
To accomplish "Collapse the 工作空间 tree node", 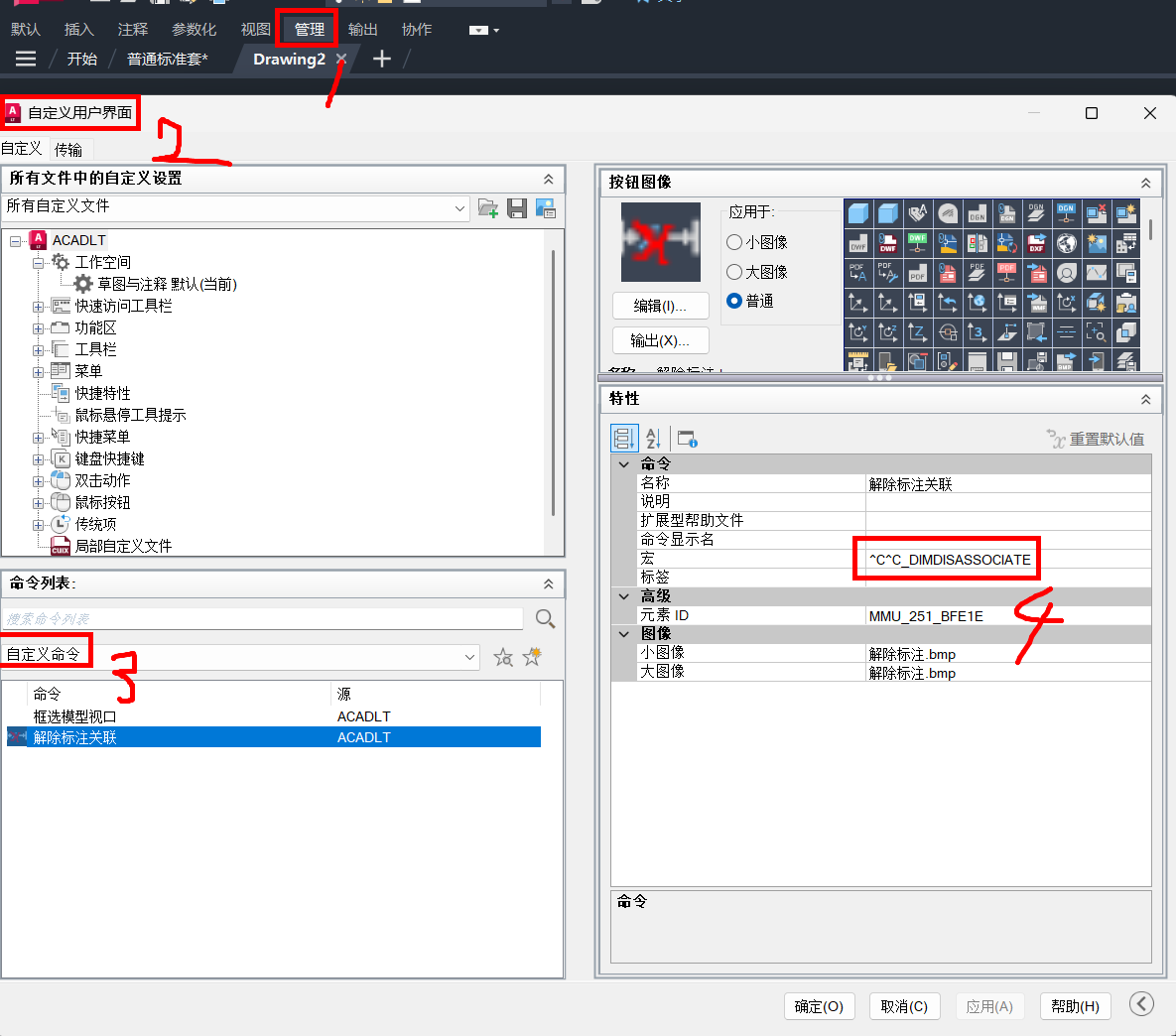I will pyautogui.click(x=38, y=263).
